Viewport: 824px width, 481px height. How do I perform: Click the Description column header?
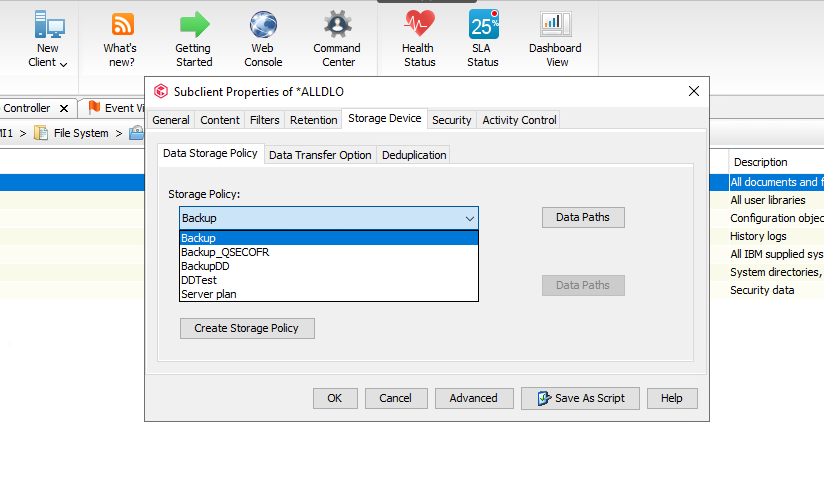[760, 162]
